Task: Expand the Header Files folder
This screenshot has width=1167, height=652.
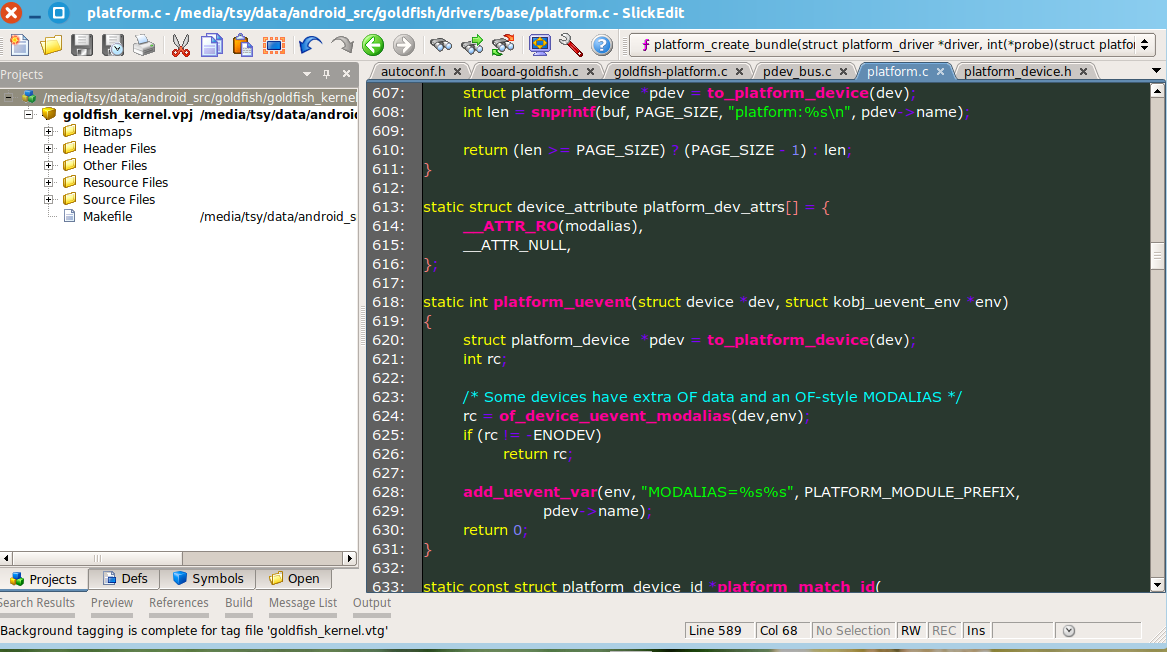Action: pyautogui.click(x=48, y=148)
